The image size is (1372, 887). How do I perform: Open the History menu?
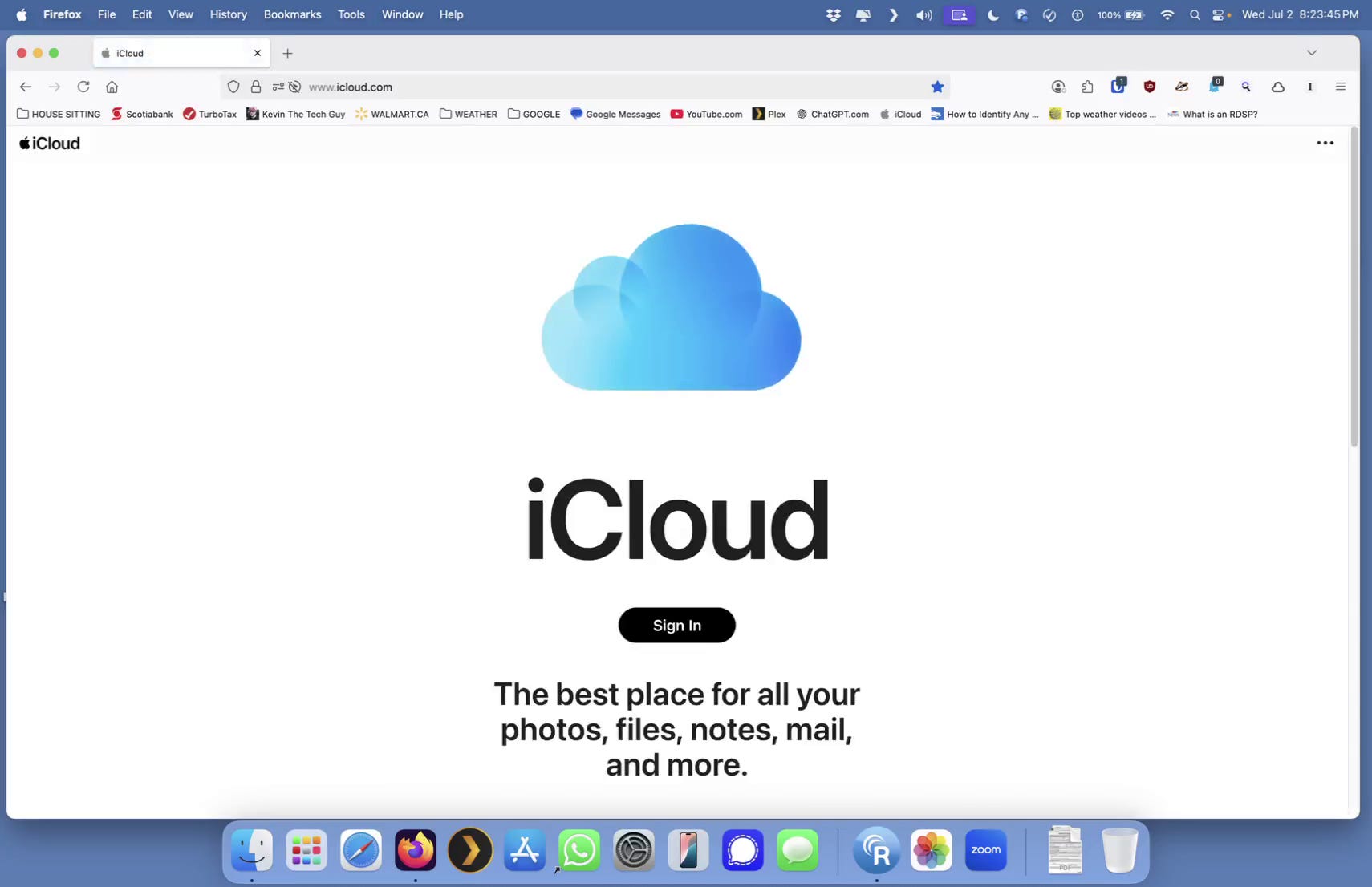click(229, 14)
